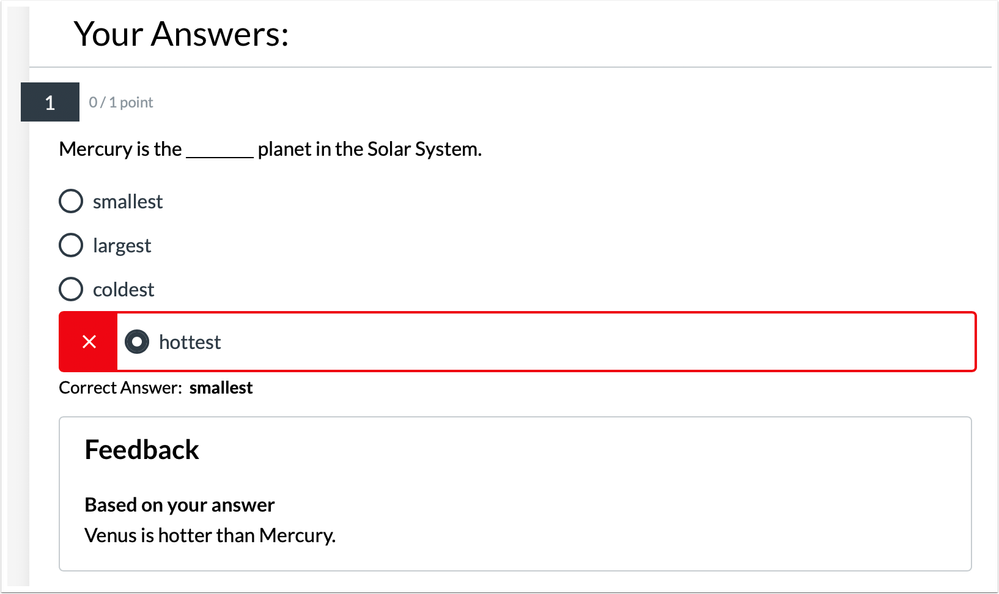The image size is (999, 594).
Task: Click the "Your Answers:" heading
Action: 181,35
